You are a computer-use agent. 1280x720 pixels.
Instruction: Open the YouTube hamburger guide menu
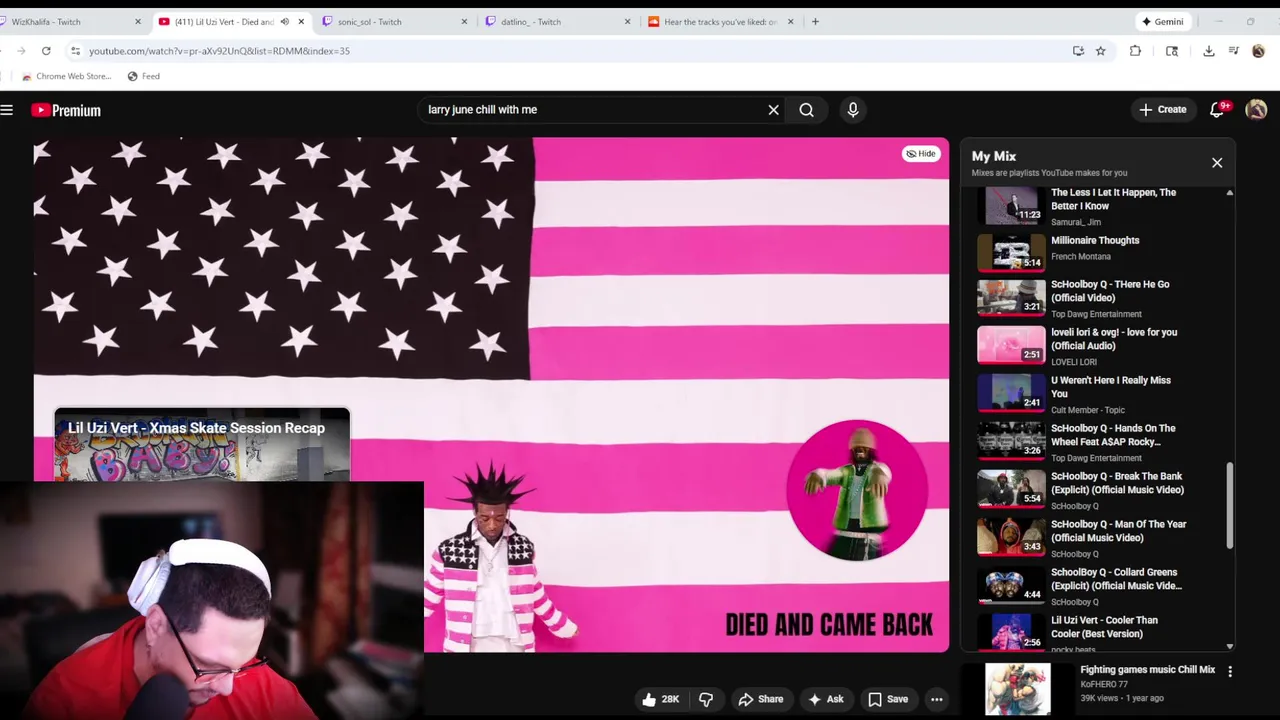[7, 110]
